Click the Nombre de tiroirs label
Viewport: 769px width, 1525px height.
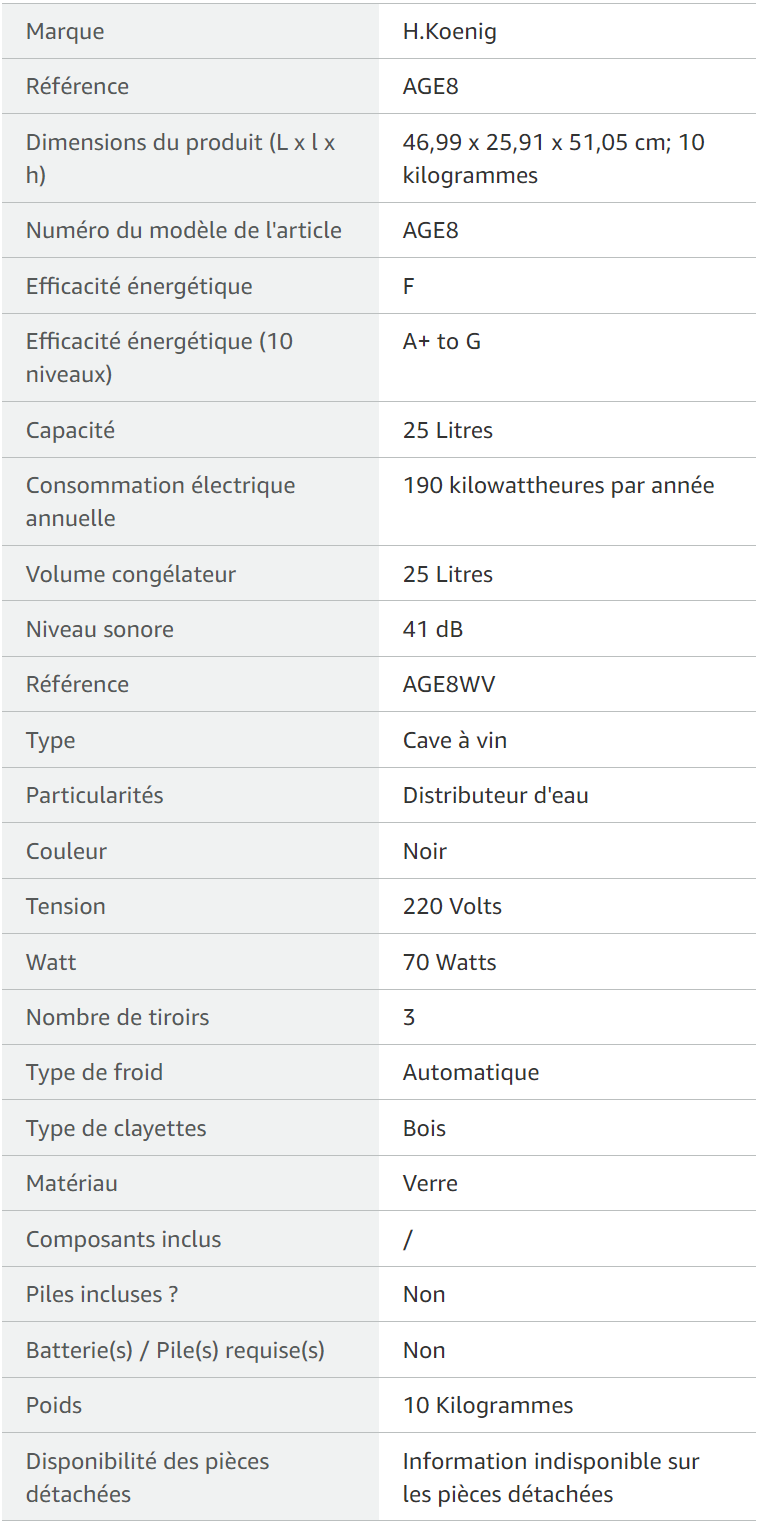click(x=117, y=1018)
